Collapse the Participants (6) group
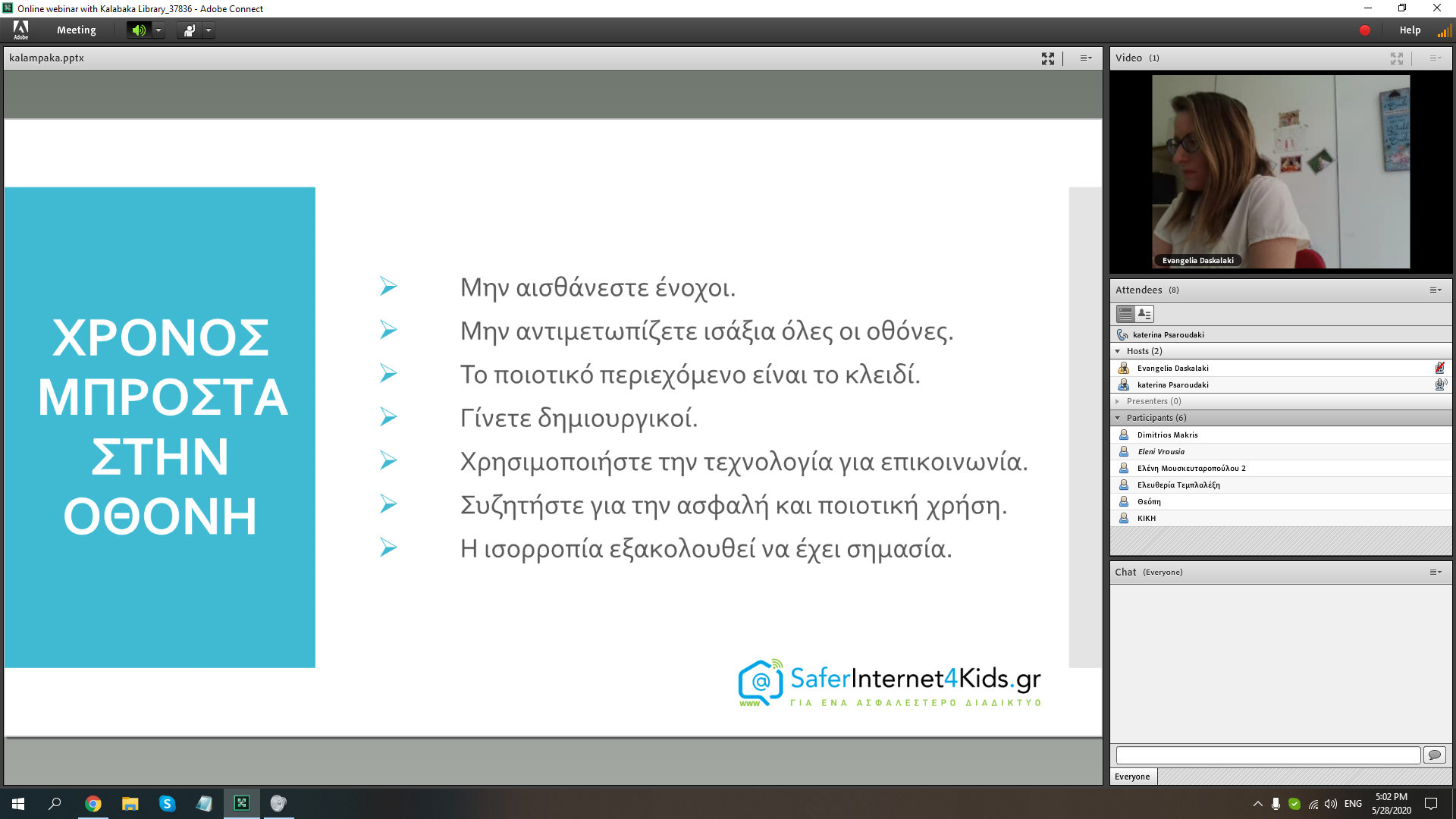Screen dimensions: 1456x819 coord(1118,418)
